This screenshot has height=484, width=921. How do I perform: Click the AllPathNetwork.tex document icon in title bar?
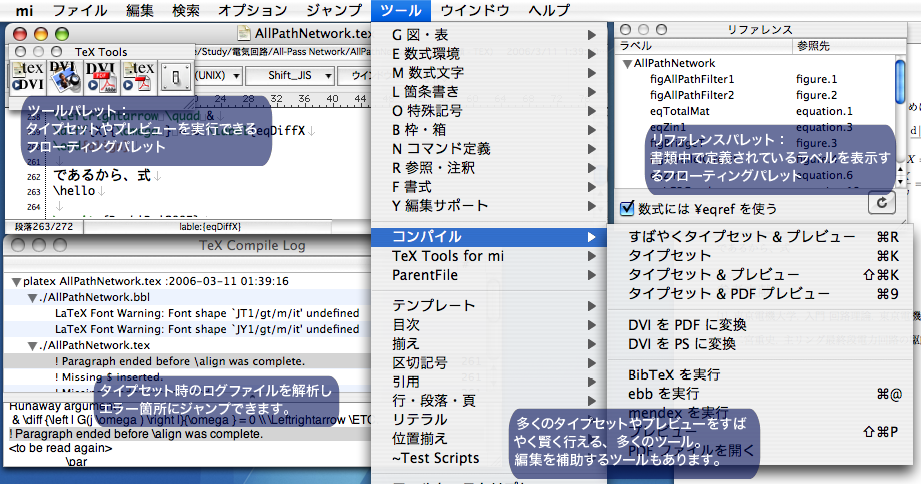(246, 34)
